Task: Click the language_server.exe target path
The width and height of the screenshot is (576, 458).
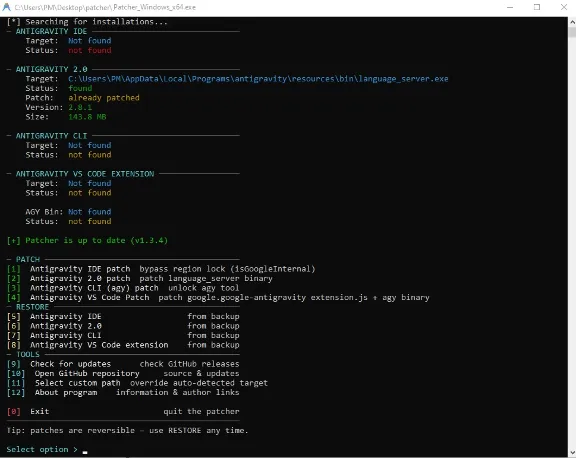Action: (258, 79)
